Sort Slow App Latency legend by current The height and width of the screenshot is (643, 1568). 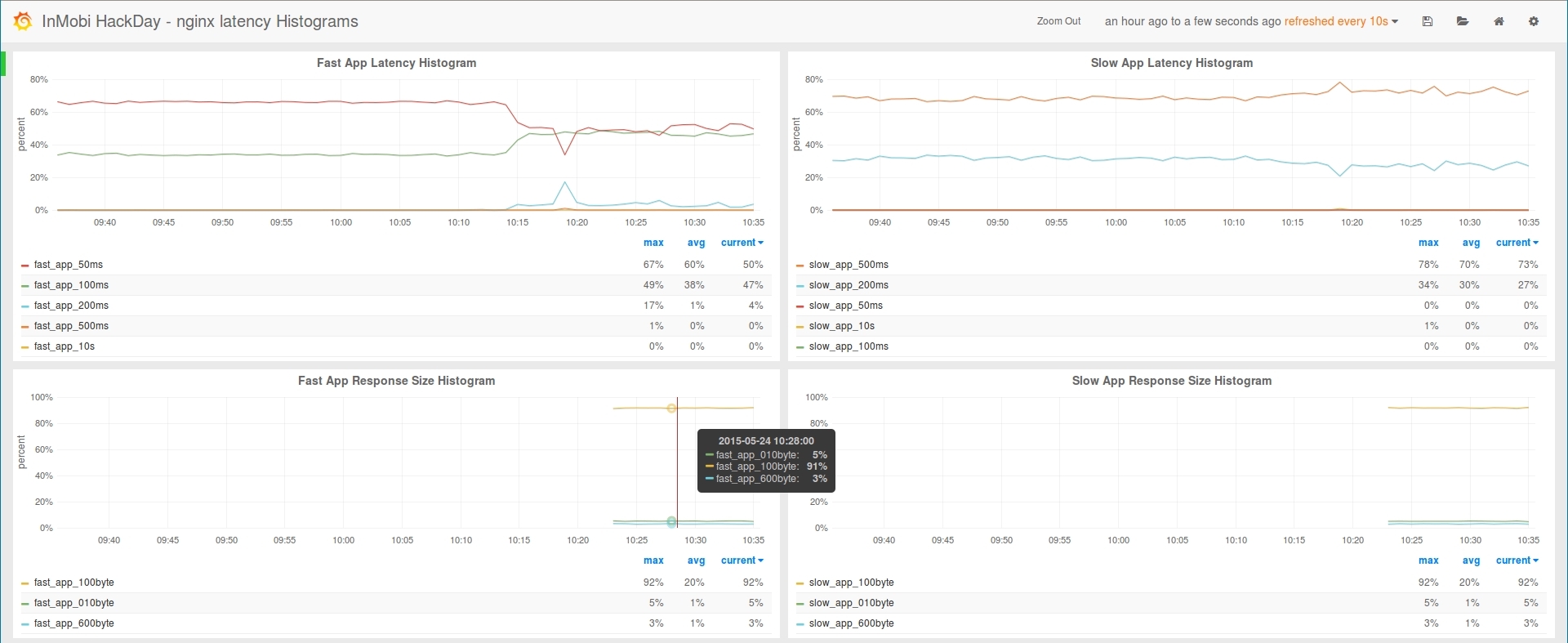coord(1517,243)
